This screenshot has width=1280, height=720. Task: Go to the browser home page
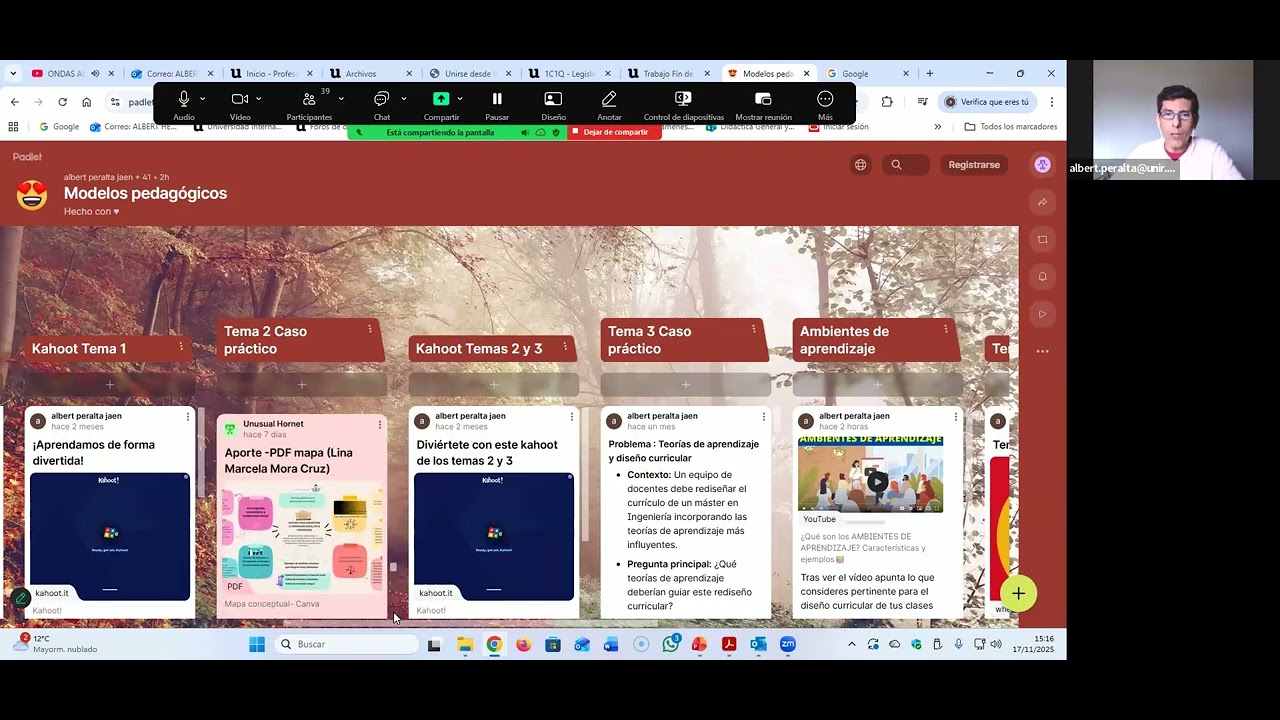pos(87,102)
